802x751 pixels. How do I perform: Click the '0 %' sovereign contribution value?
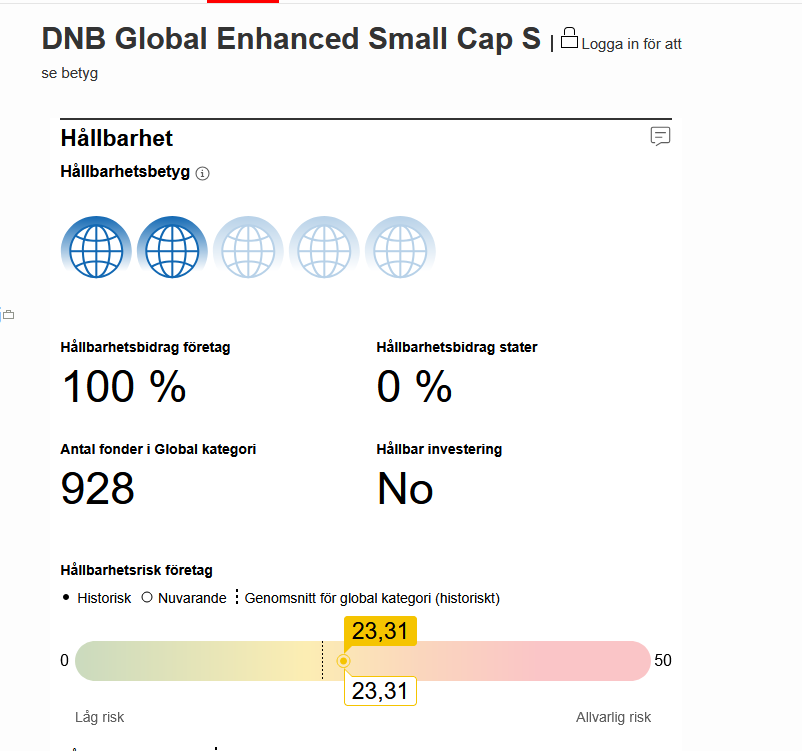click(x=414, y=387)
